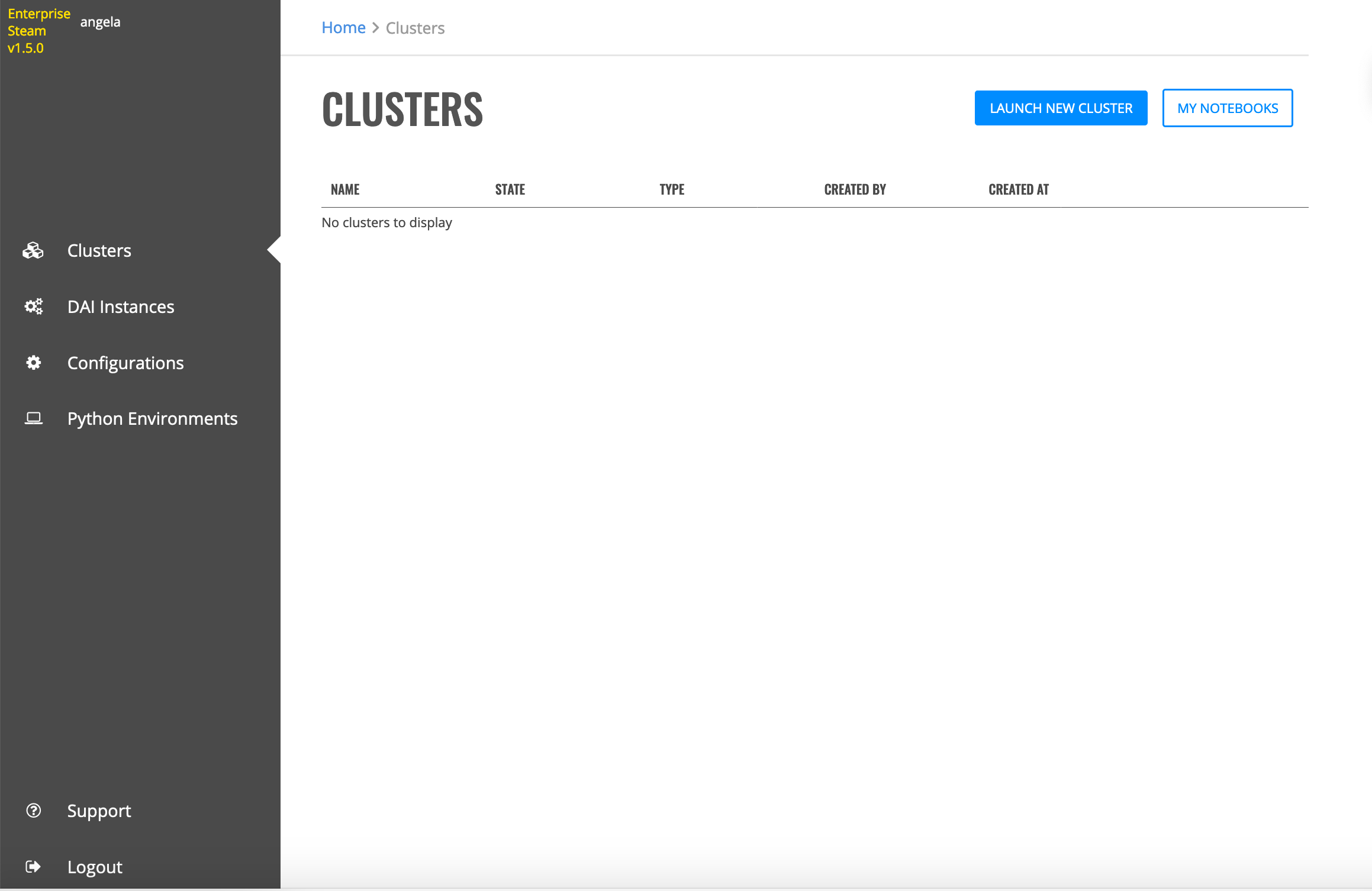Log out using the Logout item

(95, 867)
